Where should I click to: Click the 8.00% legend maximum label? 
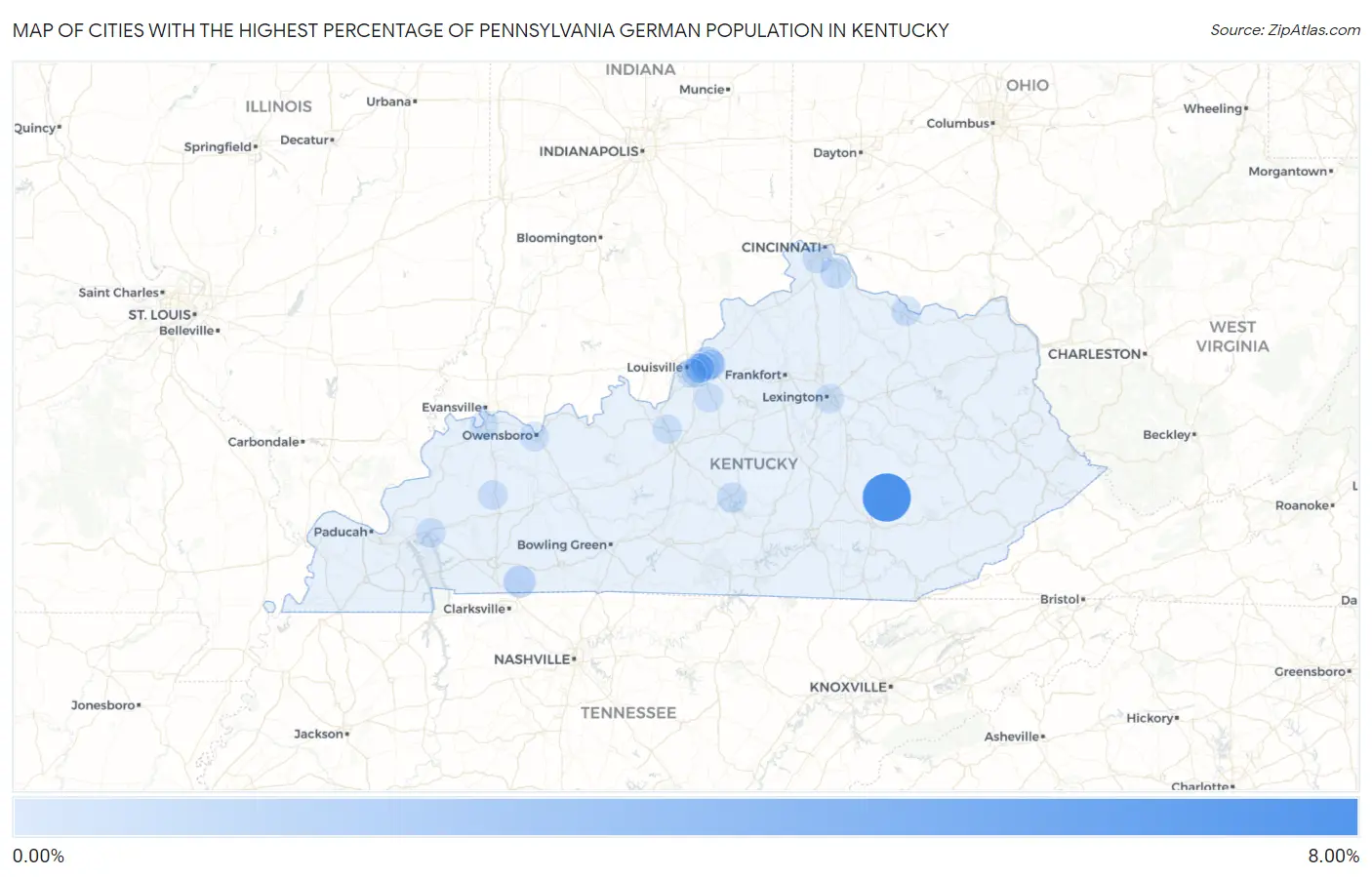click(x=1333, y=857)
